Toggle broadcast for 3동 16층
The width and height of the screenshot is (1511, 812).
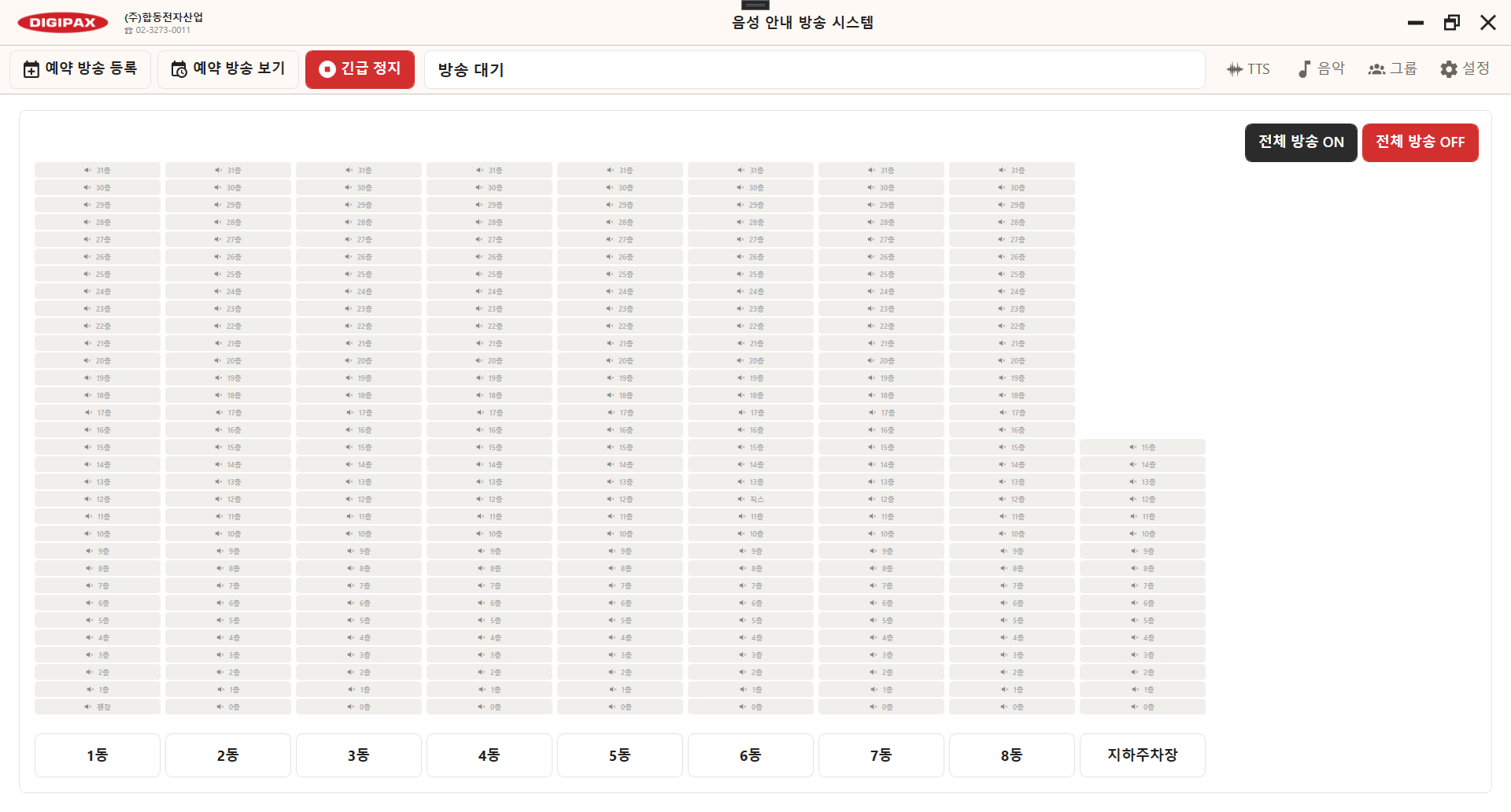(359, 430)
